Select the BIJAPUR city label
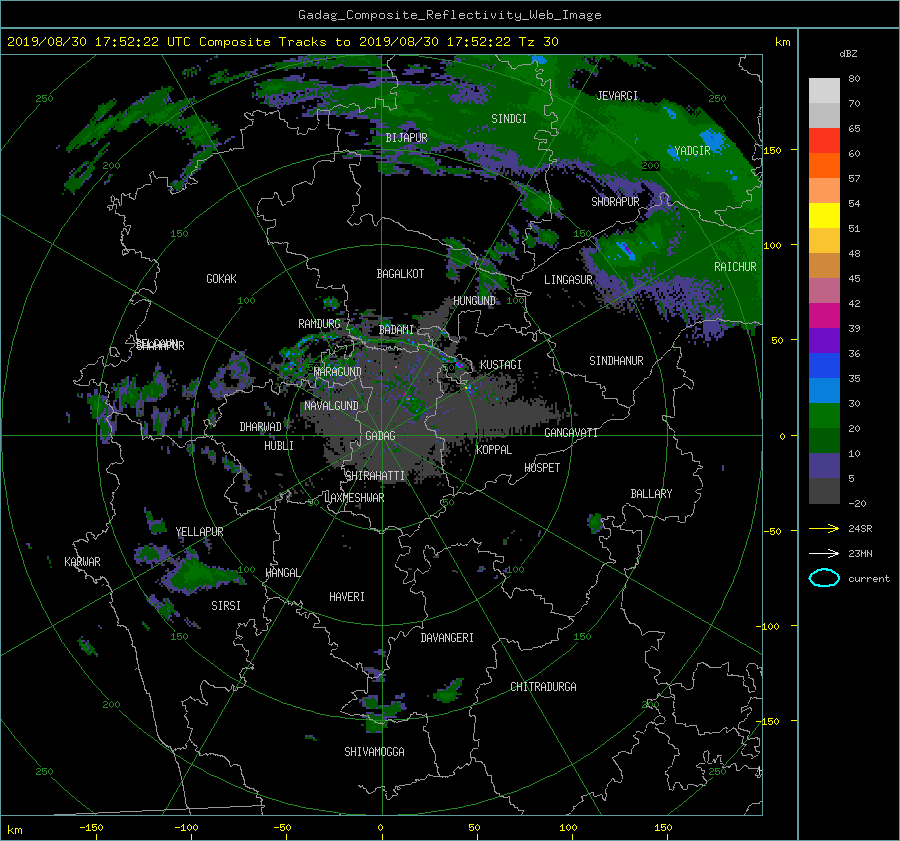 (x=406, y=138)
